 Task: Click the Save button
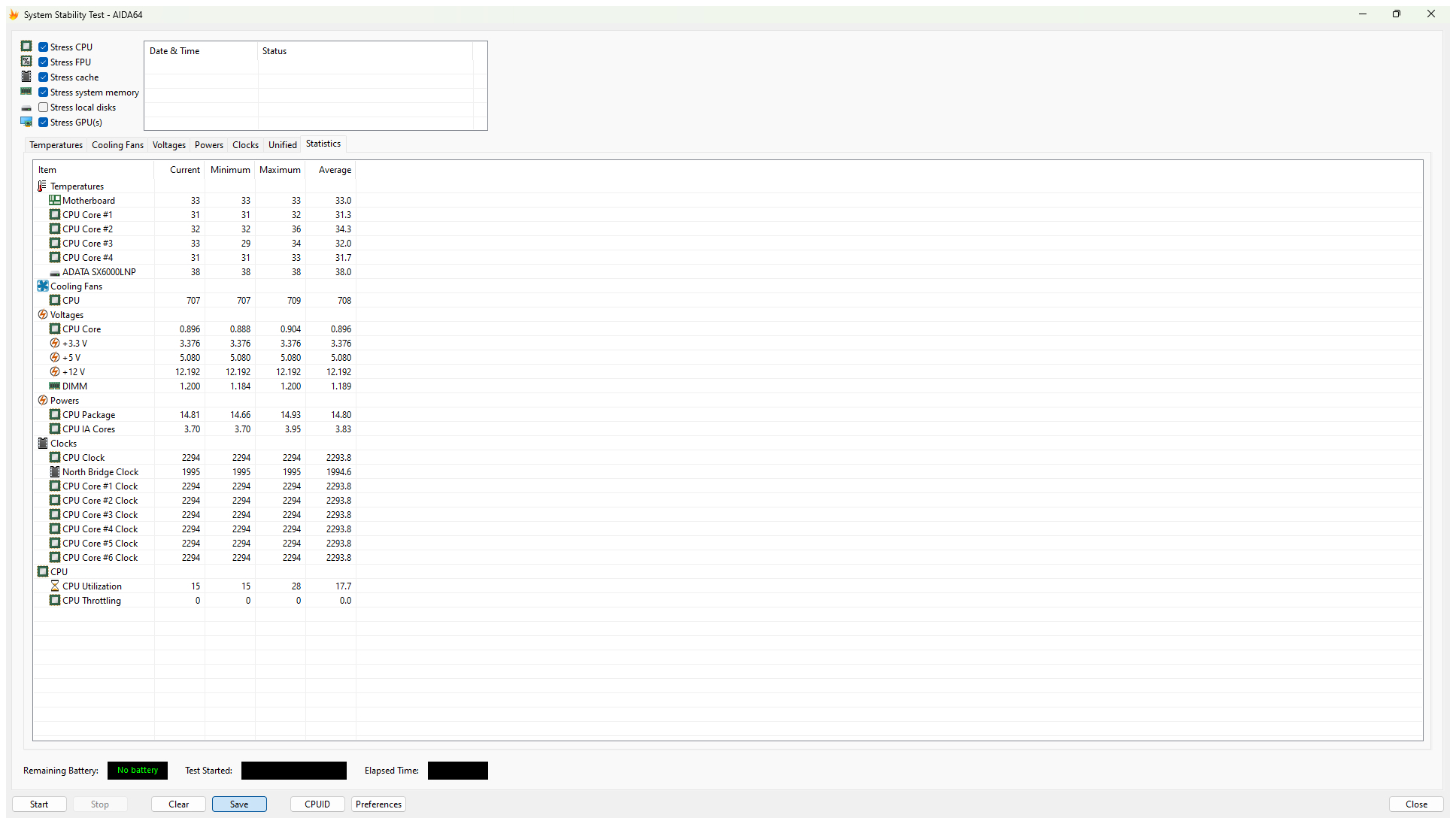(238, 804)
